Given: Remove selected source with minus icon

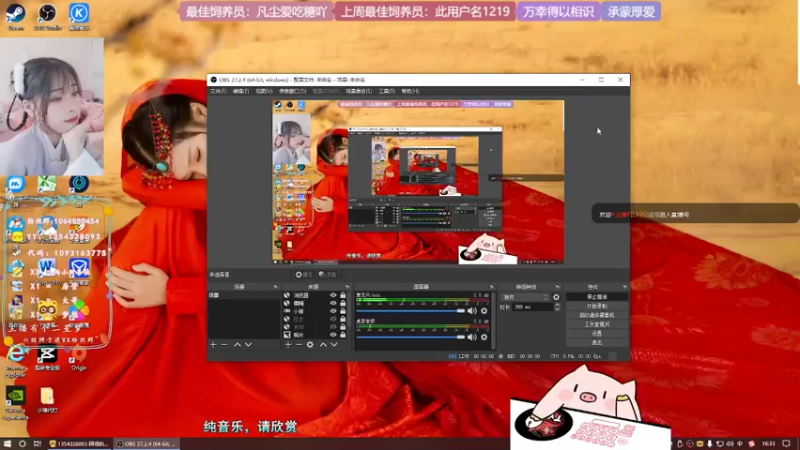Looking at the screenshot, I should coord(298,345).
